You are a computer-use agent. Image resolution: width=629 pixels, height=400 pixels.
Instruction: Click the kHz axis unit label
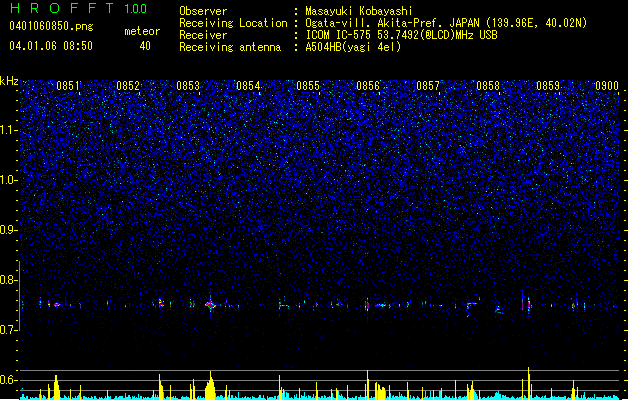[9, 81]
